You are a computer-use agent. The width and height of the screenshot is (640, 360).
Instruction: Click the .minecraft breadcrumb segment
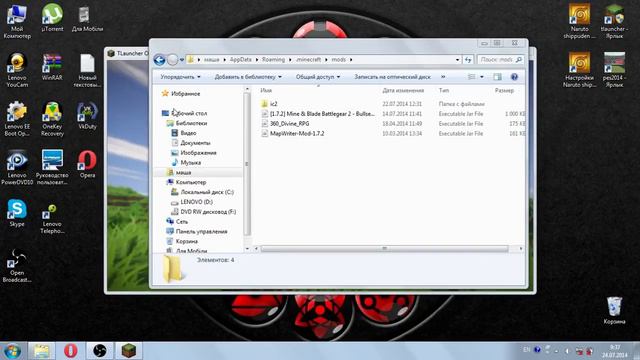point(308,60)
